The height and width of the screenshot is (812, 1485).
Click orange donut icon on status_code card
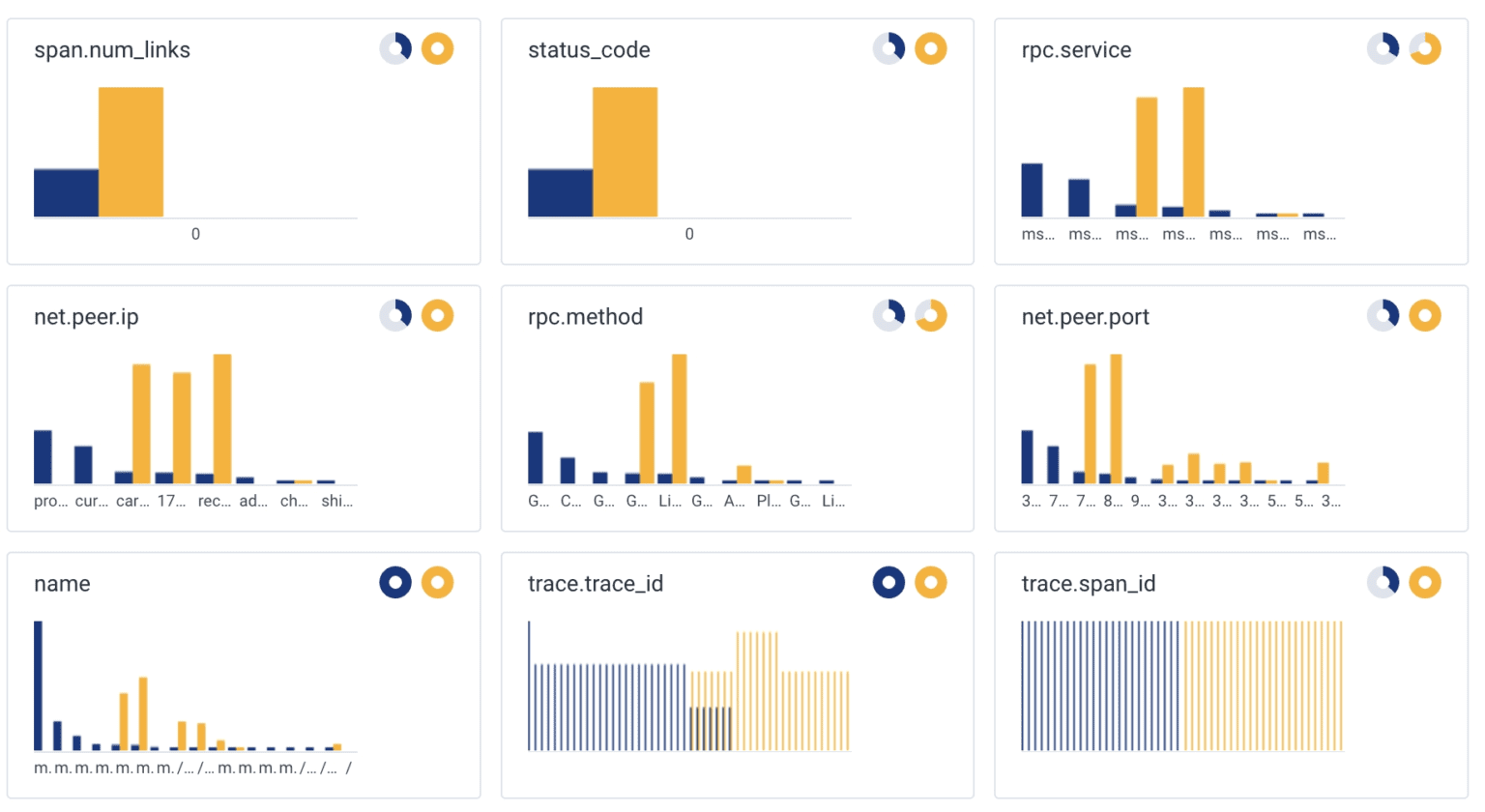pos(931,48)
